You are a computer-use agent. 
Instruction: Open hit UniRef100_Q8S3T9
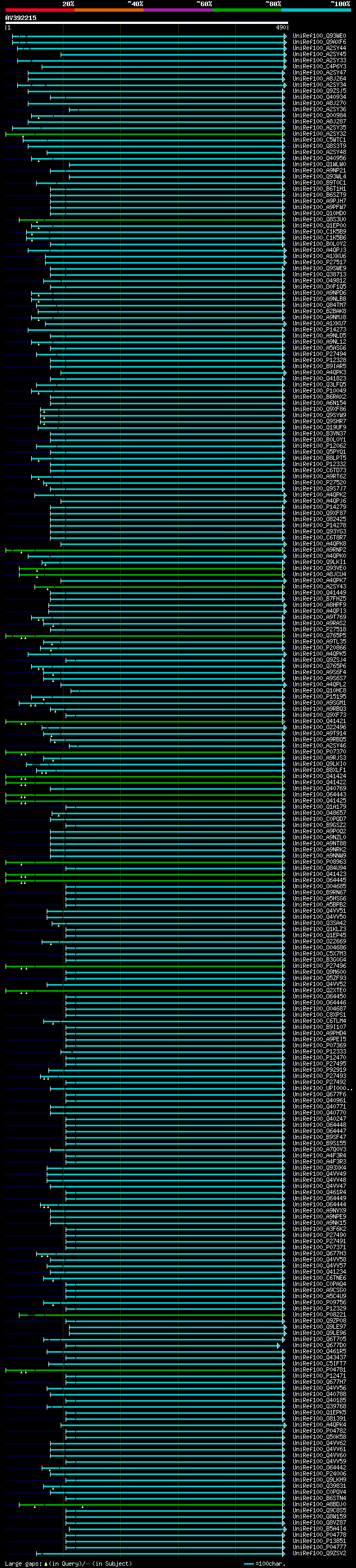319,146
